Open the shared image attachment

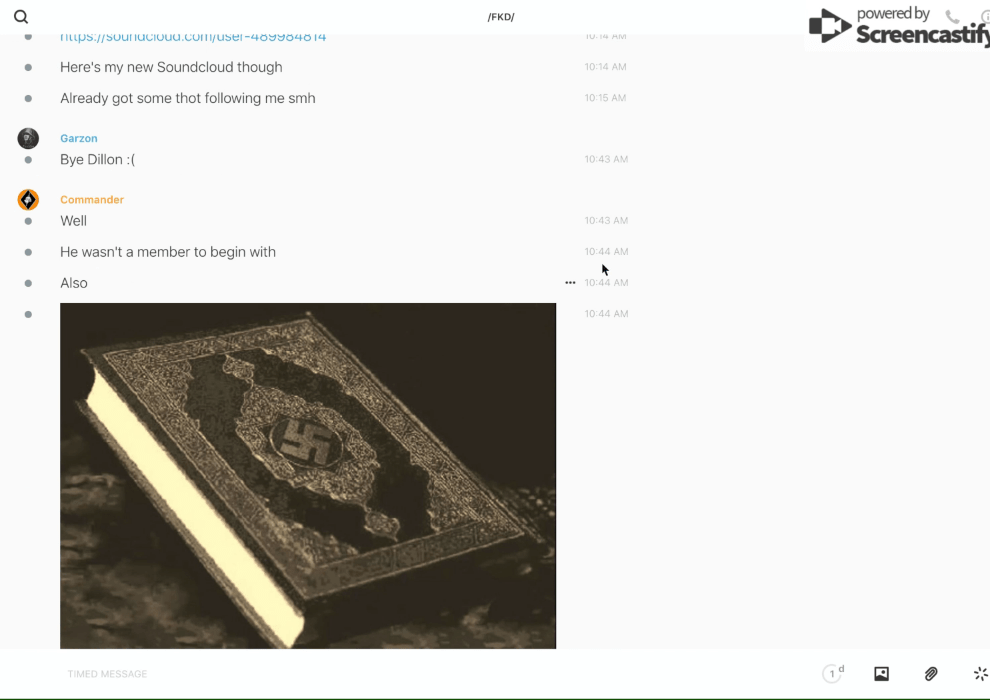tap(308, 476)
